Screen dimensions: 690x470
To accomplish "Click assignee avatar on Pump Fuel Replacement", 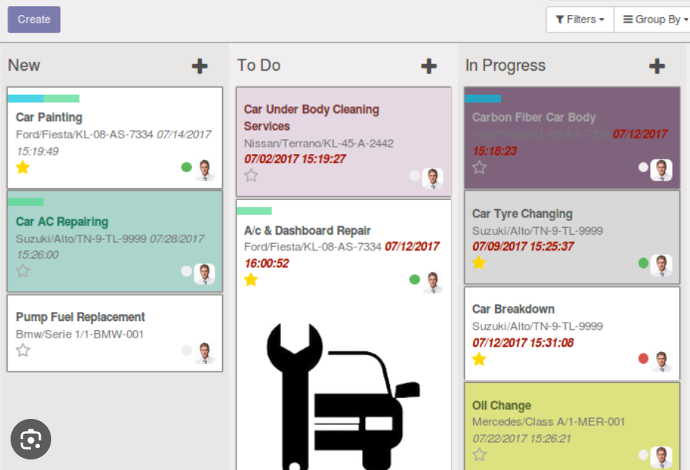I will pos(205,352).
